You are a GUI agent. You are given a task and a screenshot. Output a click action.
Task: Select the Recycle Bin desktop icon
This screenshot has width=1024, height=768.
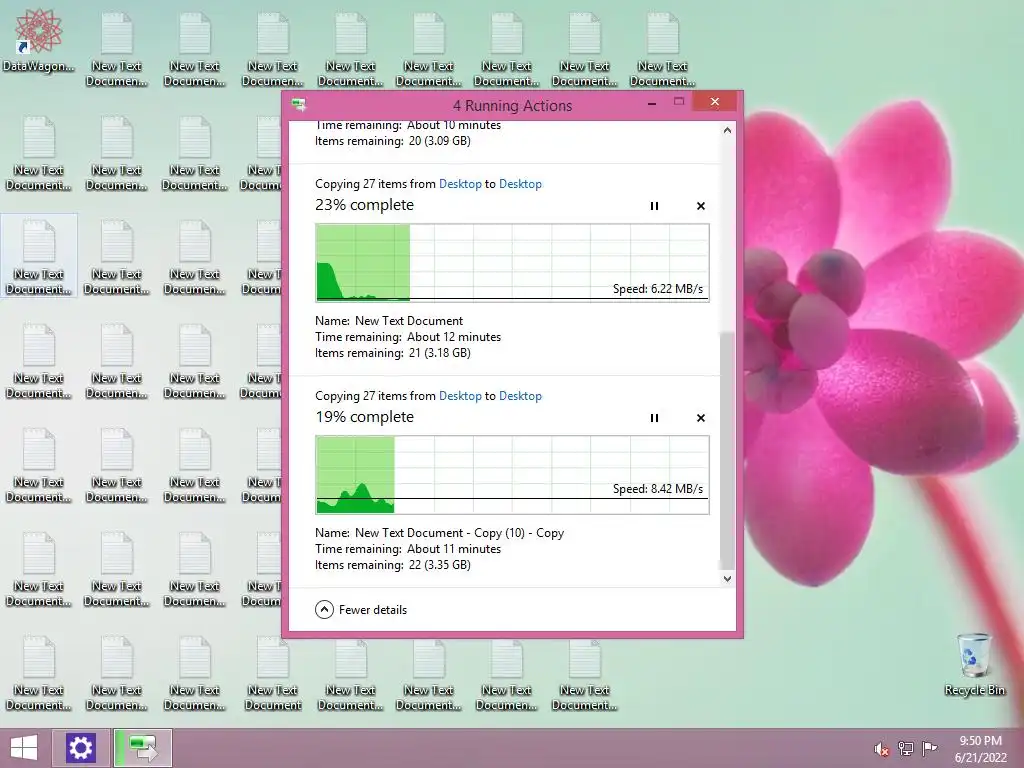[x=974, y=665]
